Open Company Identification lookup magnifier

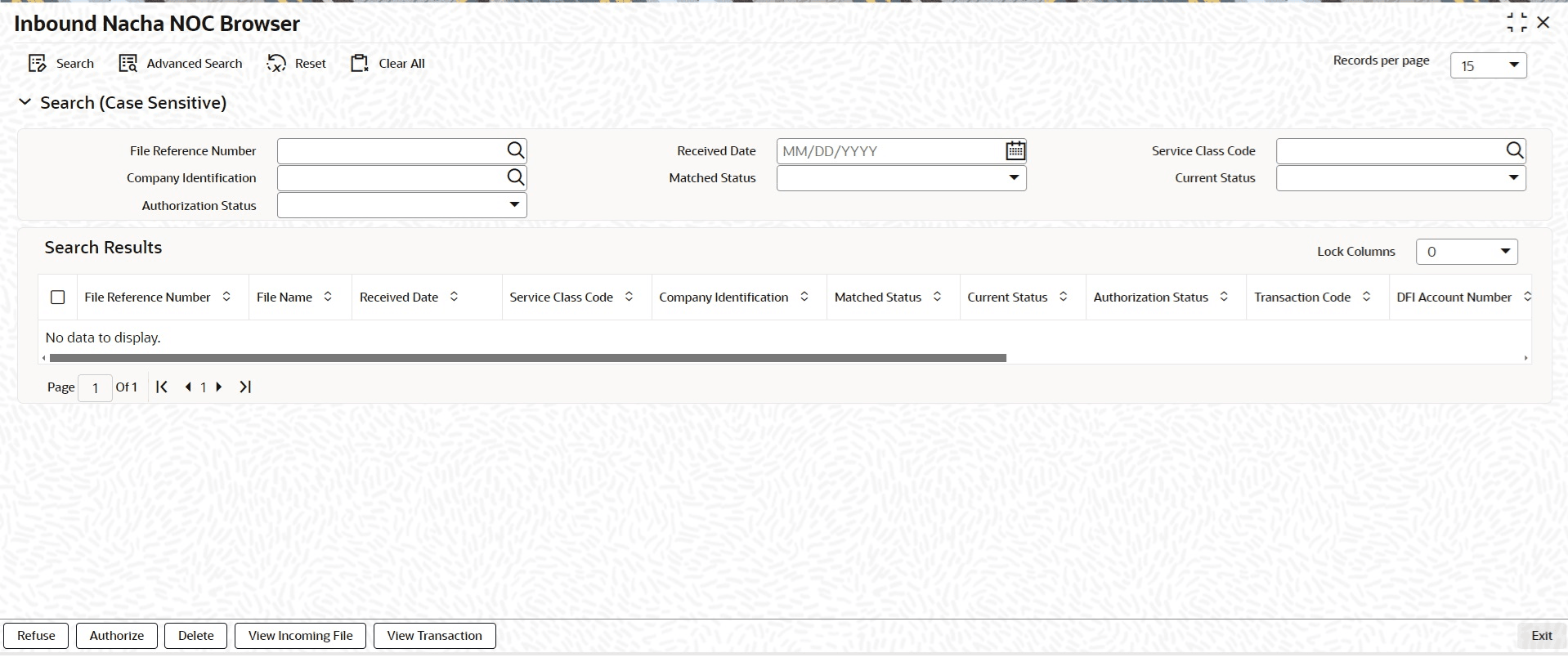point(515,177)
